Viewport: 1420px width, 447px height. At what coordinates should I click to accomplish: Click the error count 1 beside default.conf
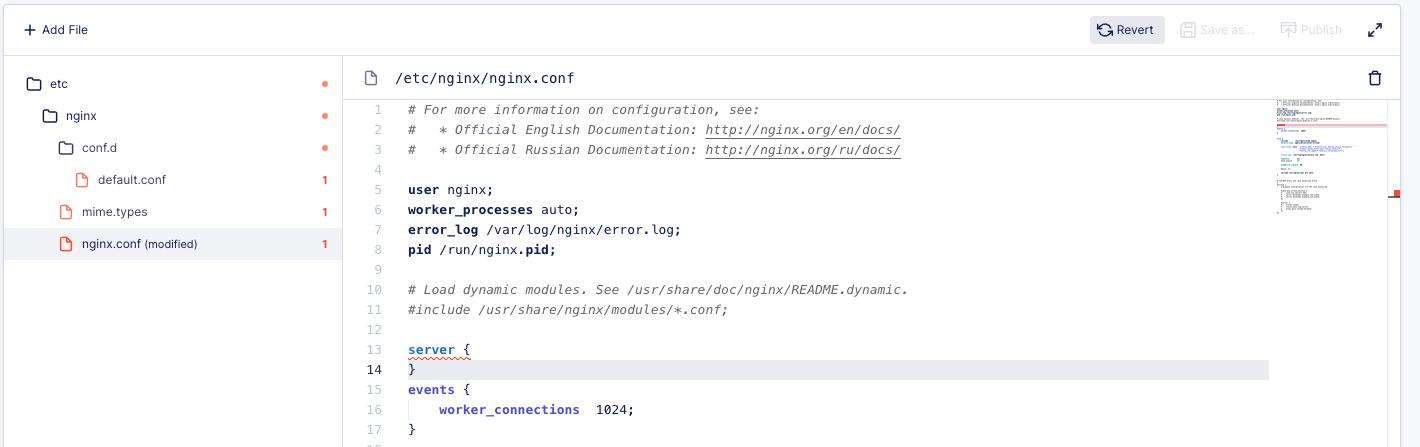[325, 180]
